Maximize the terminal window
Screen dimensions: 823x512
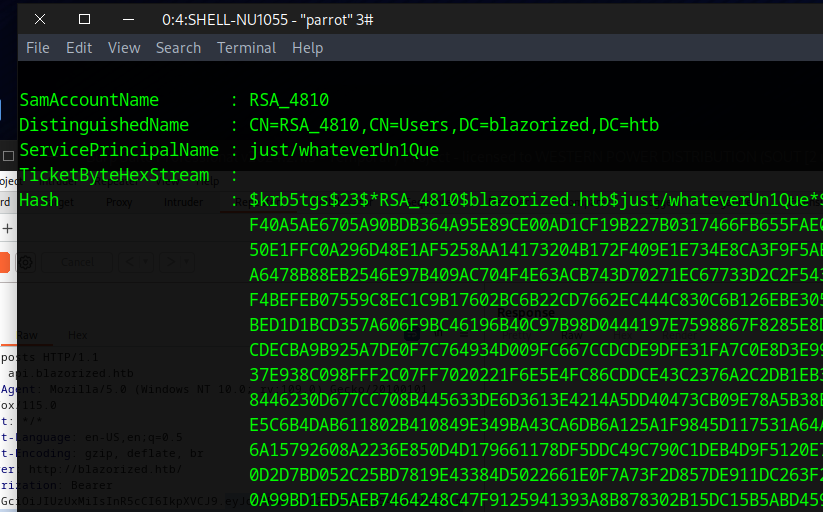point(84,19)
